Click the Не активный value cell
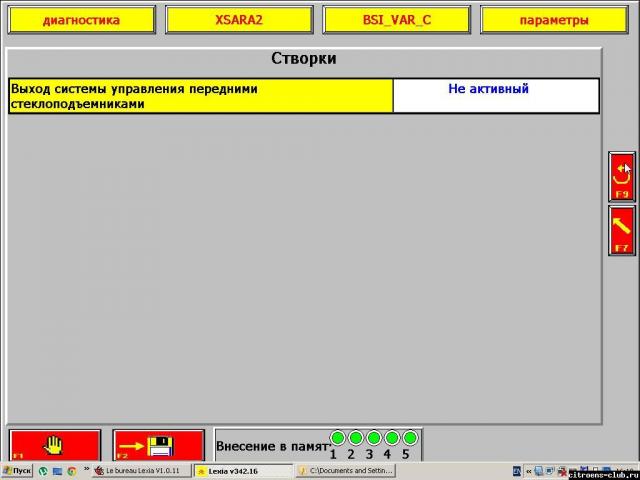 click(x=496, y=96)
